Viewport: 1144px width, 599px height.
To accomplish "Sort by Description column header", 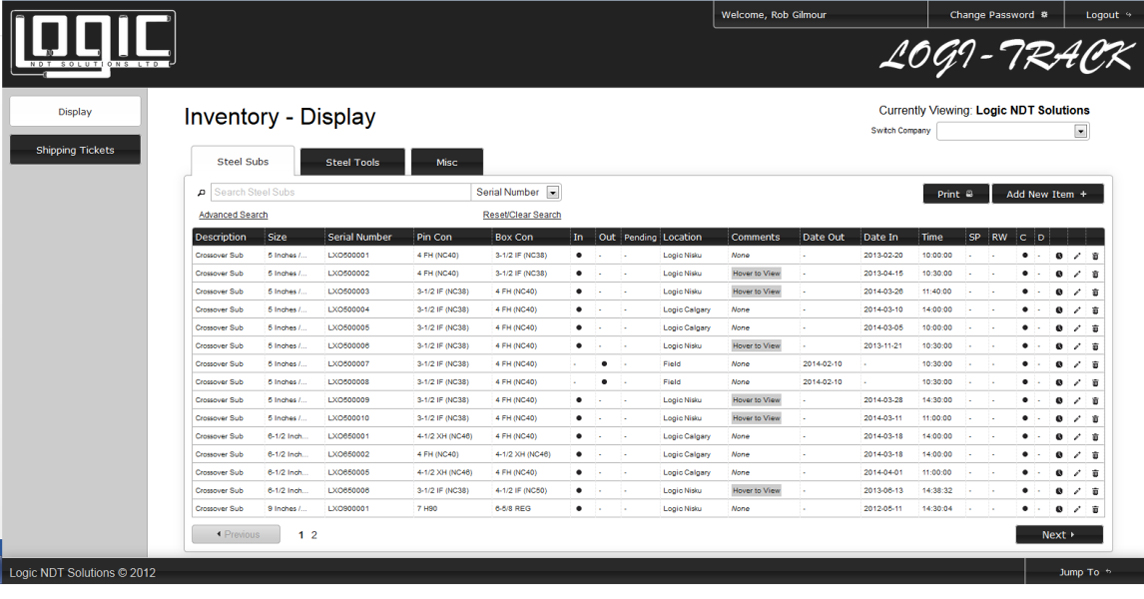I will pyautogui.click(x=221, y=237).
